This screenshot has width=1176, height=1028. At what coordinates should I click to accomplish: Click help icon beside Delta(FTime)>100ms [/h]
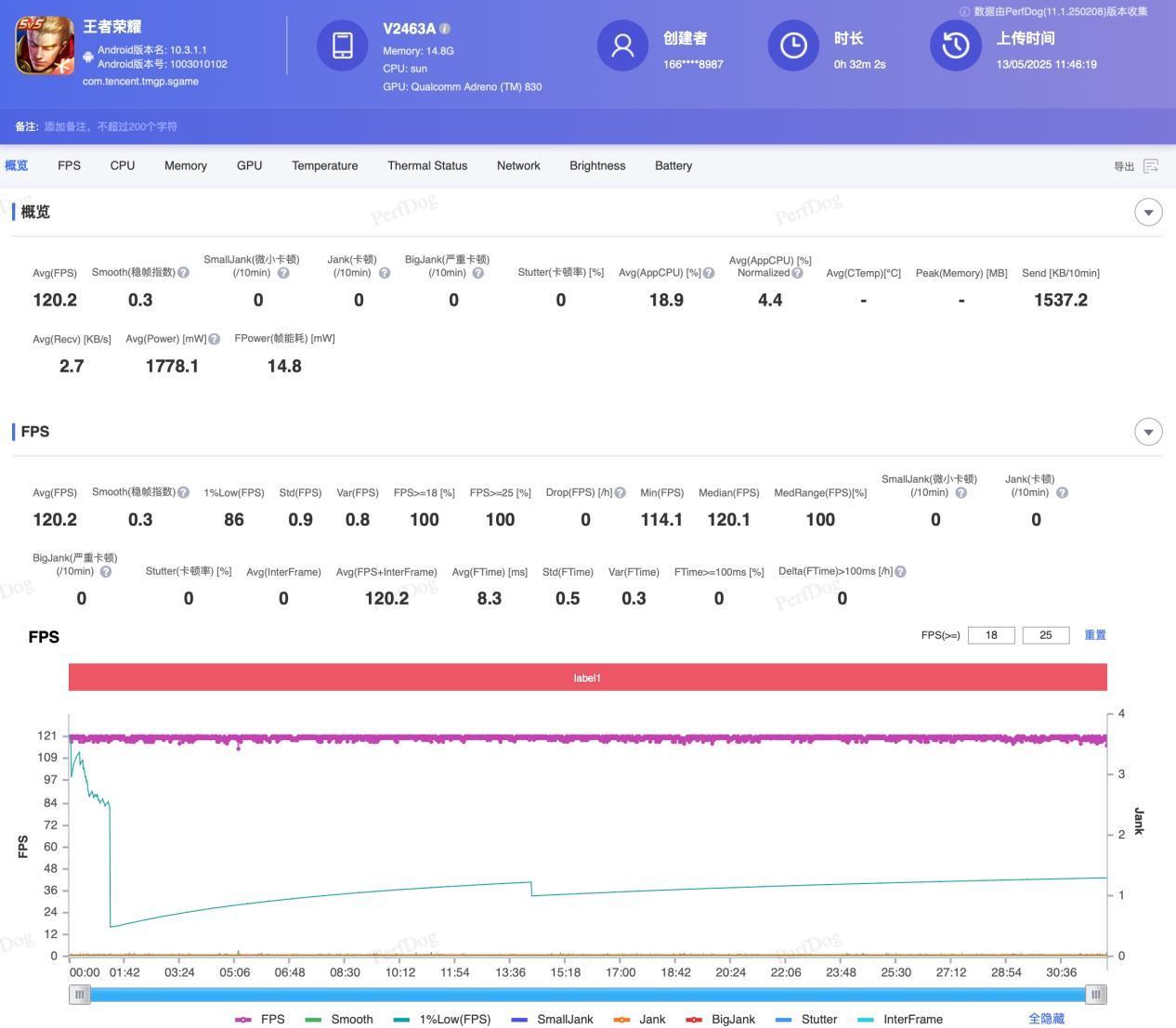click(900, 572)
